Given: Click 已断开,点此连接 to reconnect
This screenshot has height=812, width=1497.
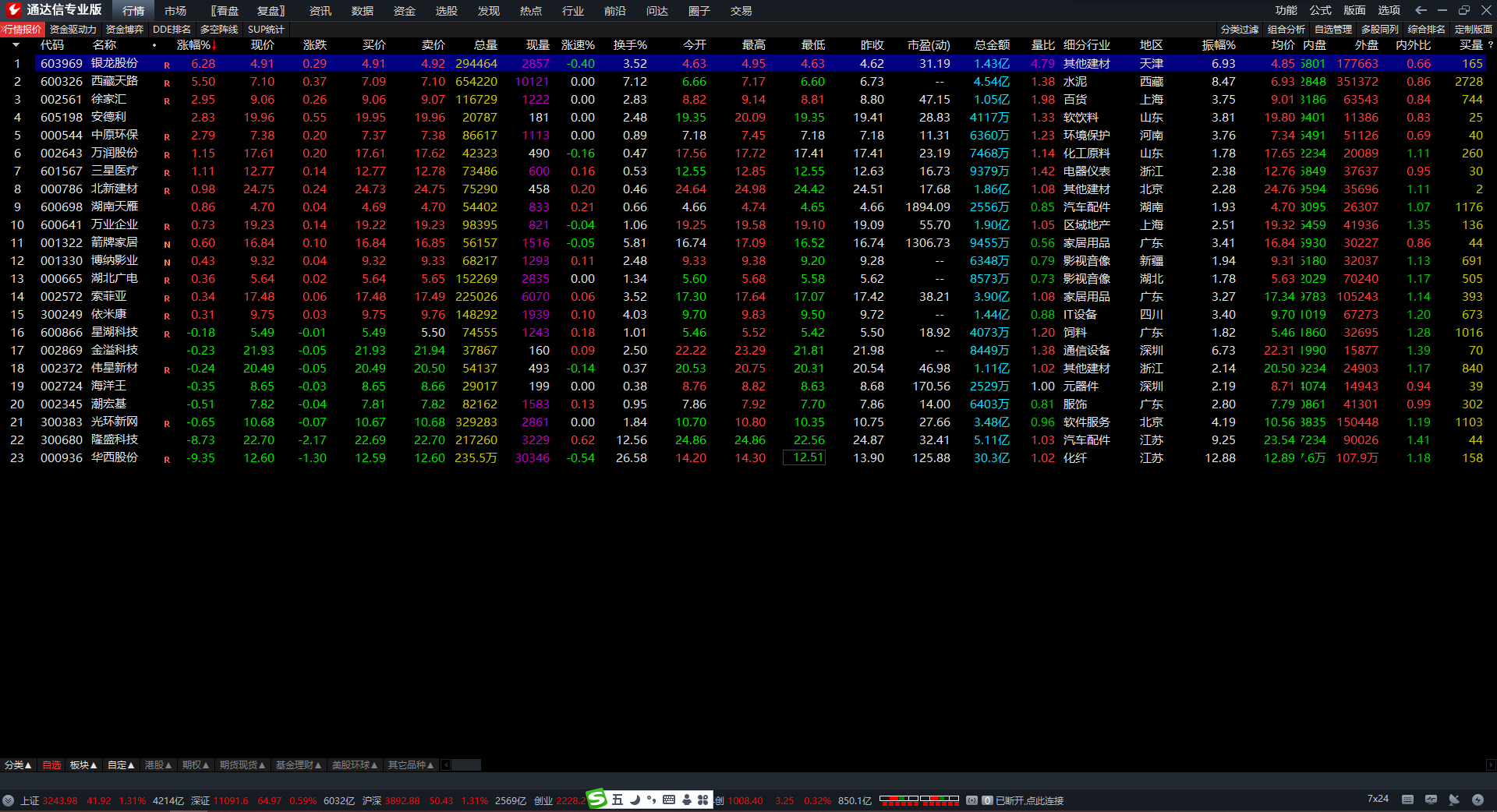Looking at the screenshot, I should pos(1029,800).
